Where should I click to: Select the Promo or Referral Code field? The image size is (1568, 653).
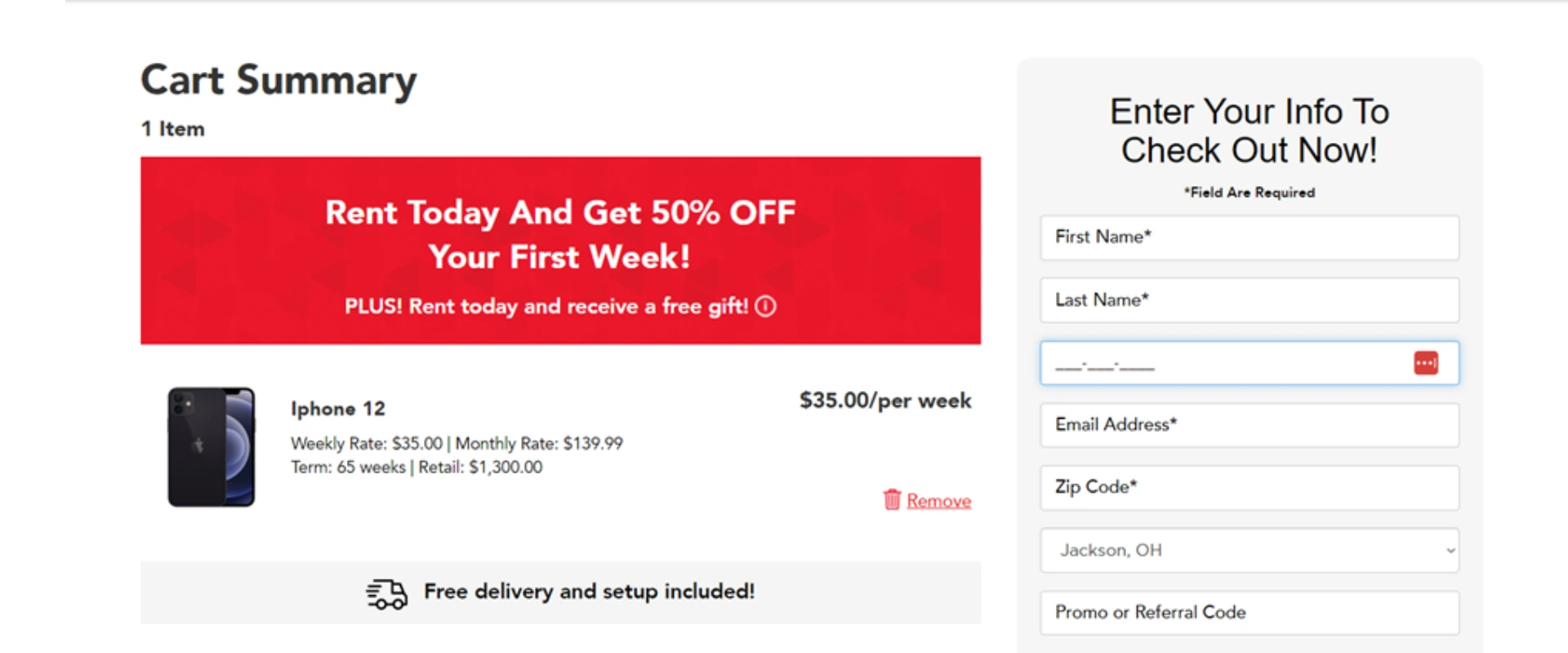1249,613
